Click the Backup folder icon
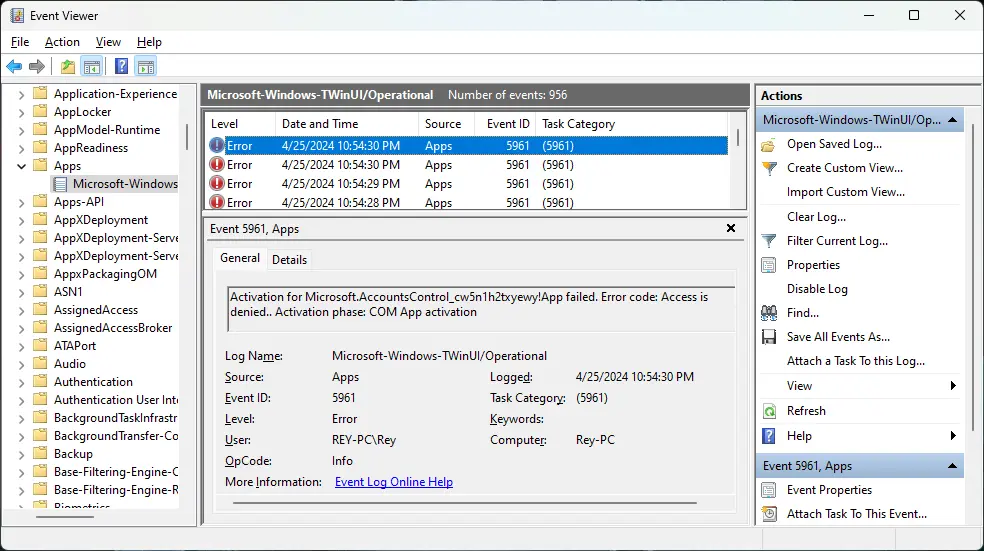 point(40,453)
